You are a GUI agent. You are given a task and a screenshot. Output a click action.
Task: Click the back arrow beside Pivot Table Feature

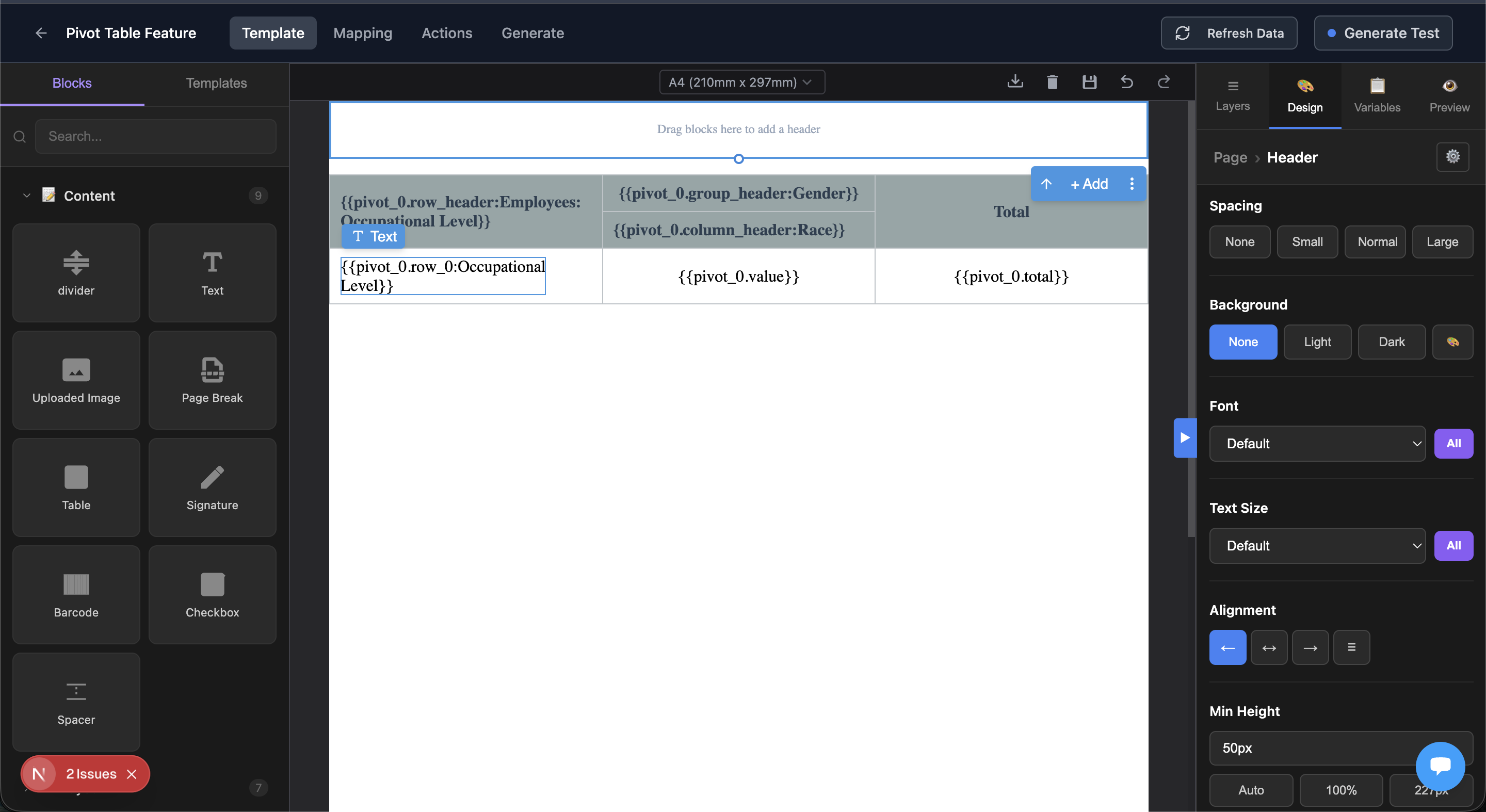[41, 33]
